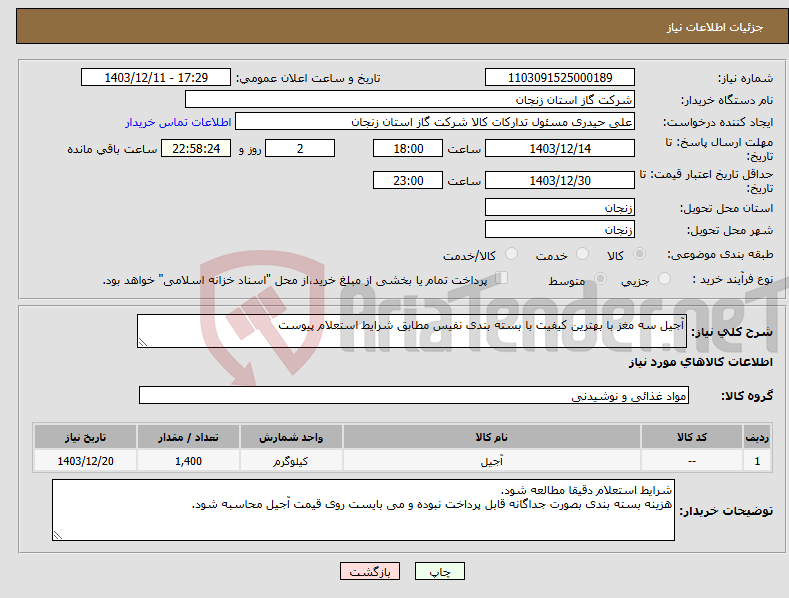Click the buyer notes text area
This screenshot has height=598, width=789.
(363, 510)
